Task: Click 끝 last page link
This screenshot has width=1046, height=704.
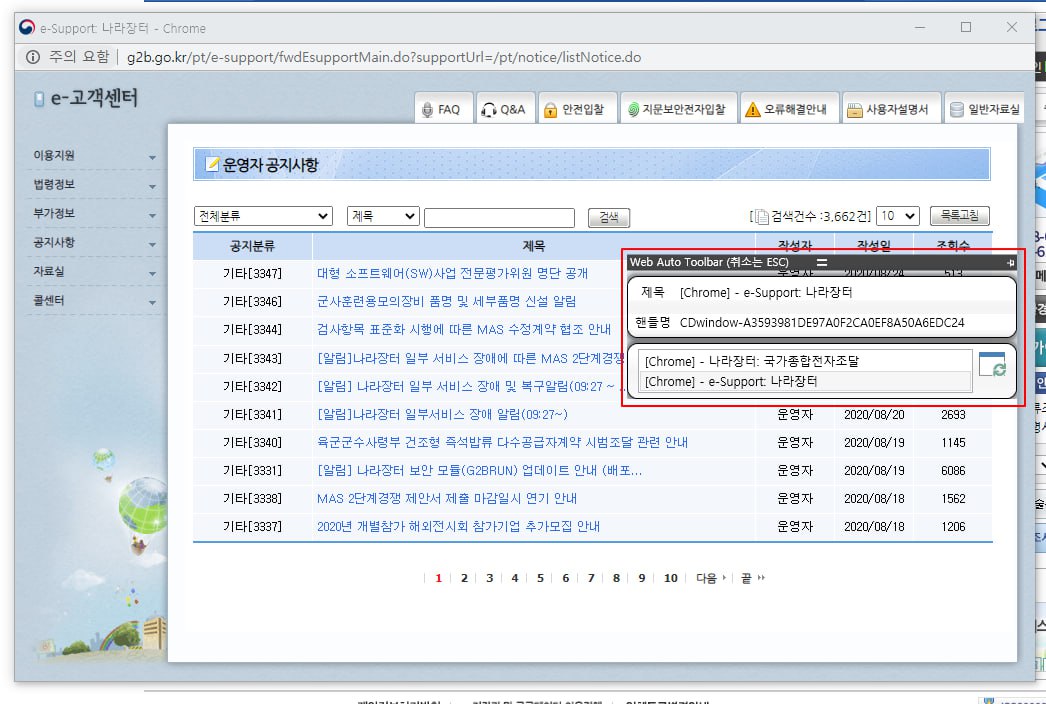Action: pyautogui.click(x=752, y=579)
